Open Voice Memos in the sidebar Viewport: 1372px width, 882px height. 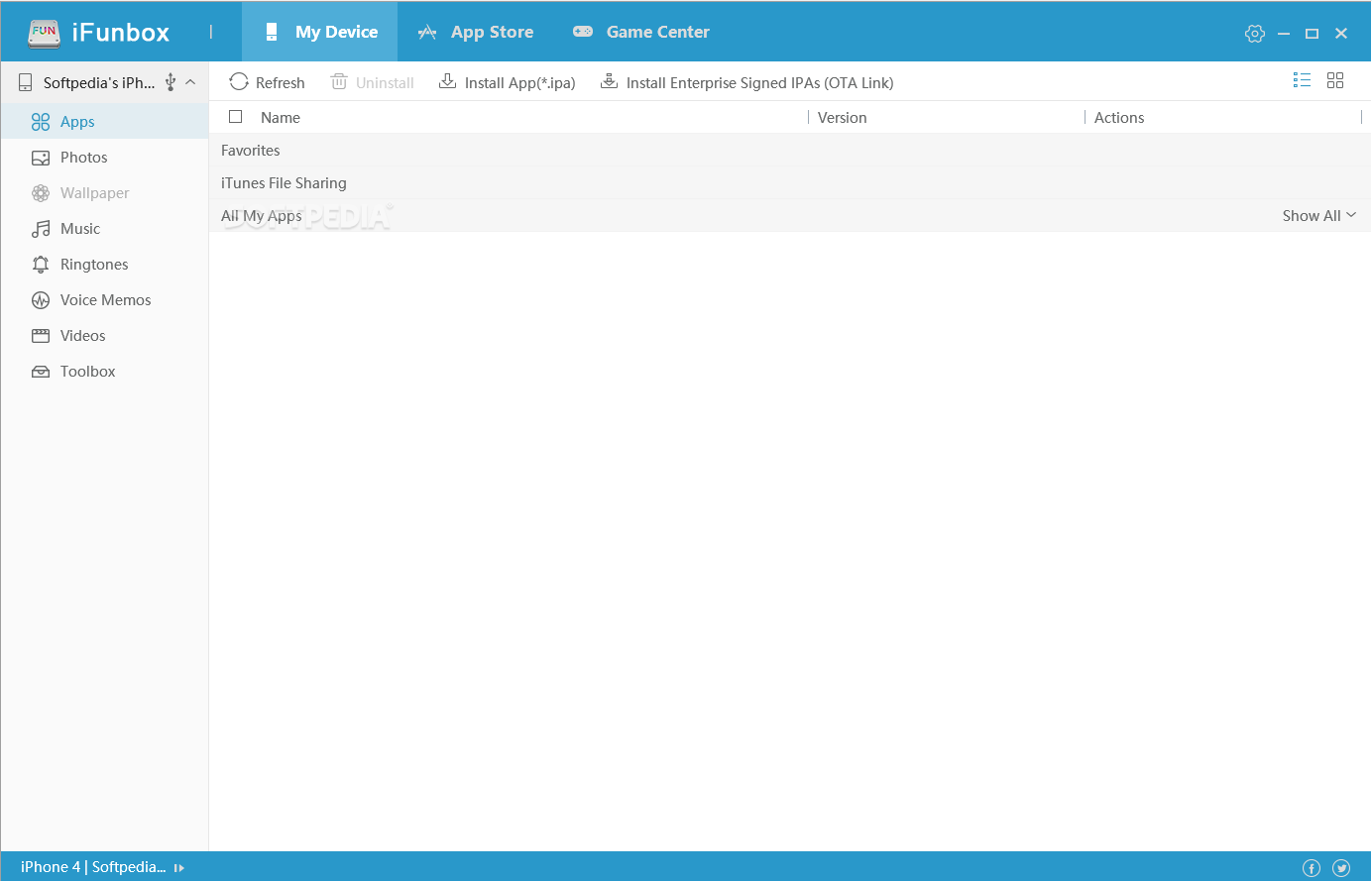[104, 300]
